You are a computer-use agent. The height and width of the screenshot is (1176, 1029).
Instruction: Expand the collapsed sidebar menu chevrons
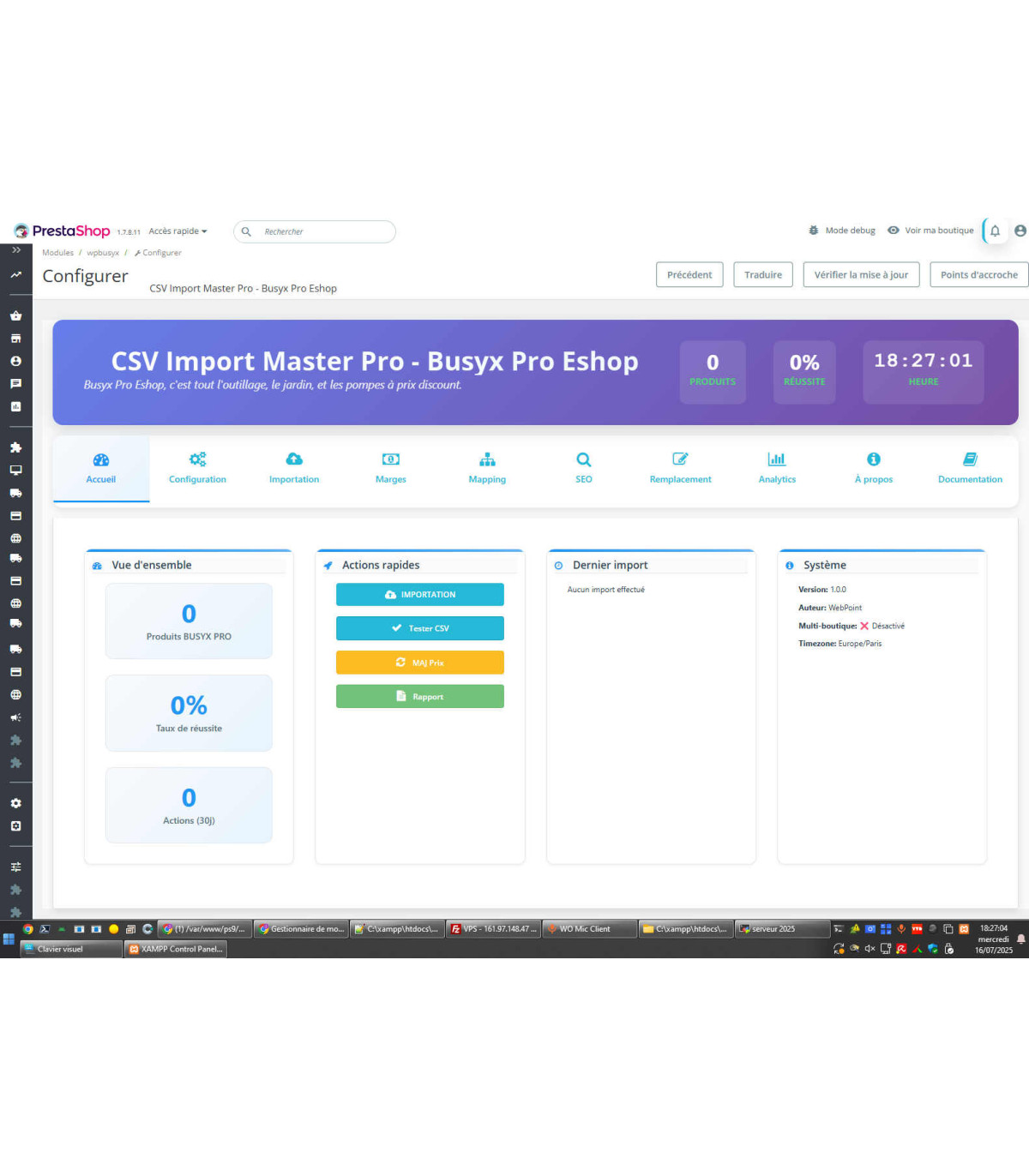(x=15, y=250)
